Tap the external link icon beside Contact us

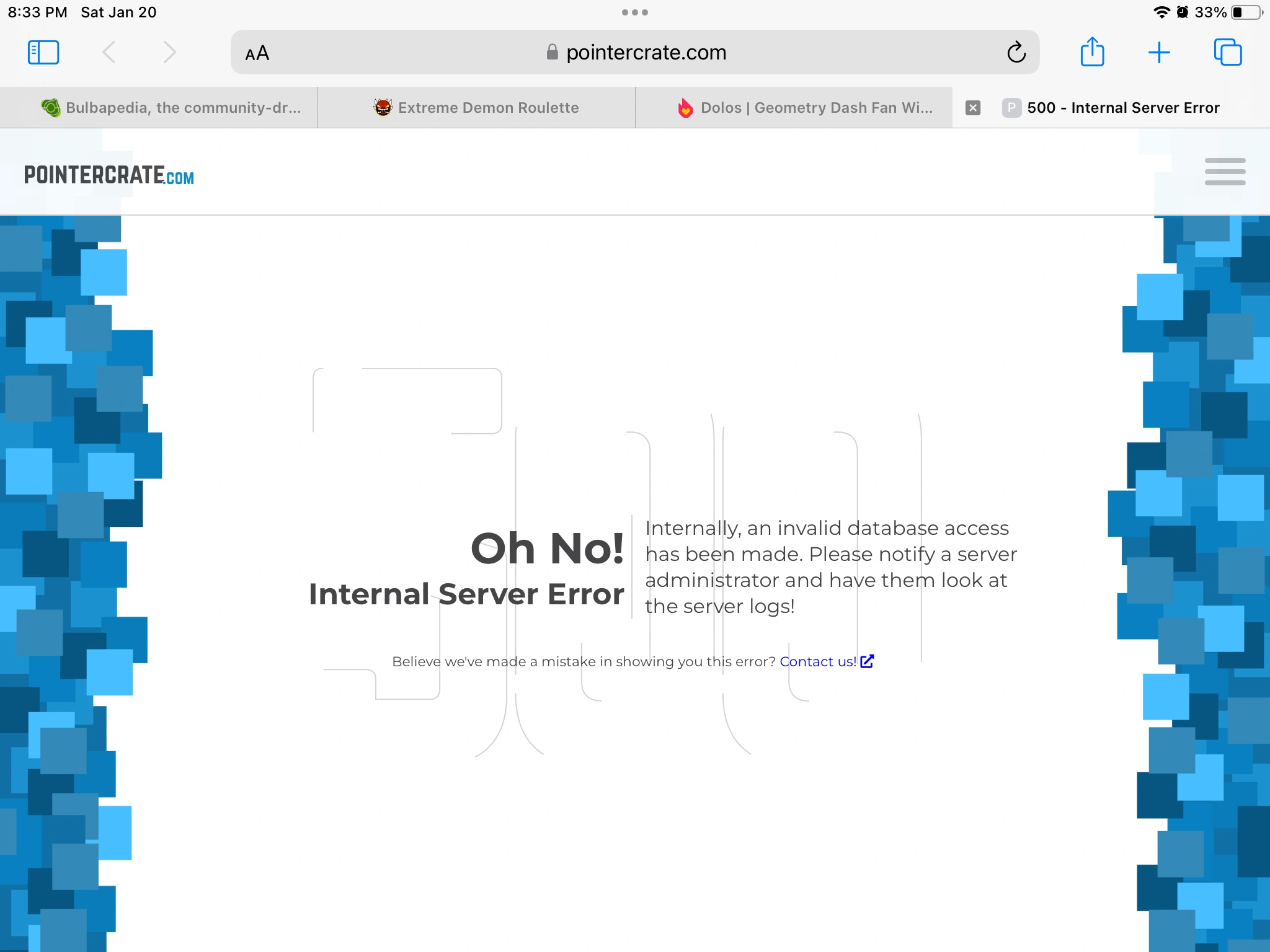click(867, 662)
